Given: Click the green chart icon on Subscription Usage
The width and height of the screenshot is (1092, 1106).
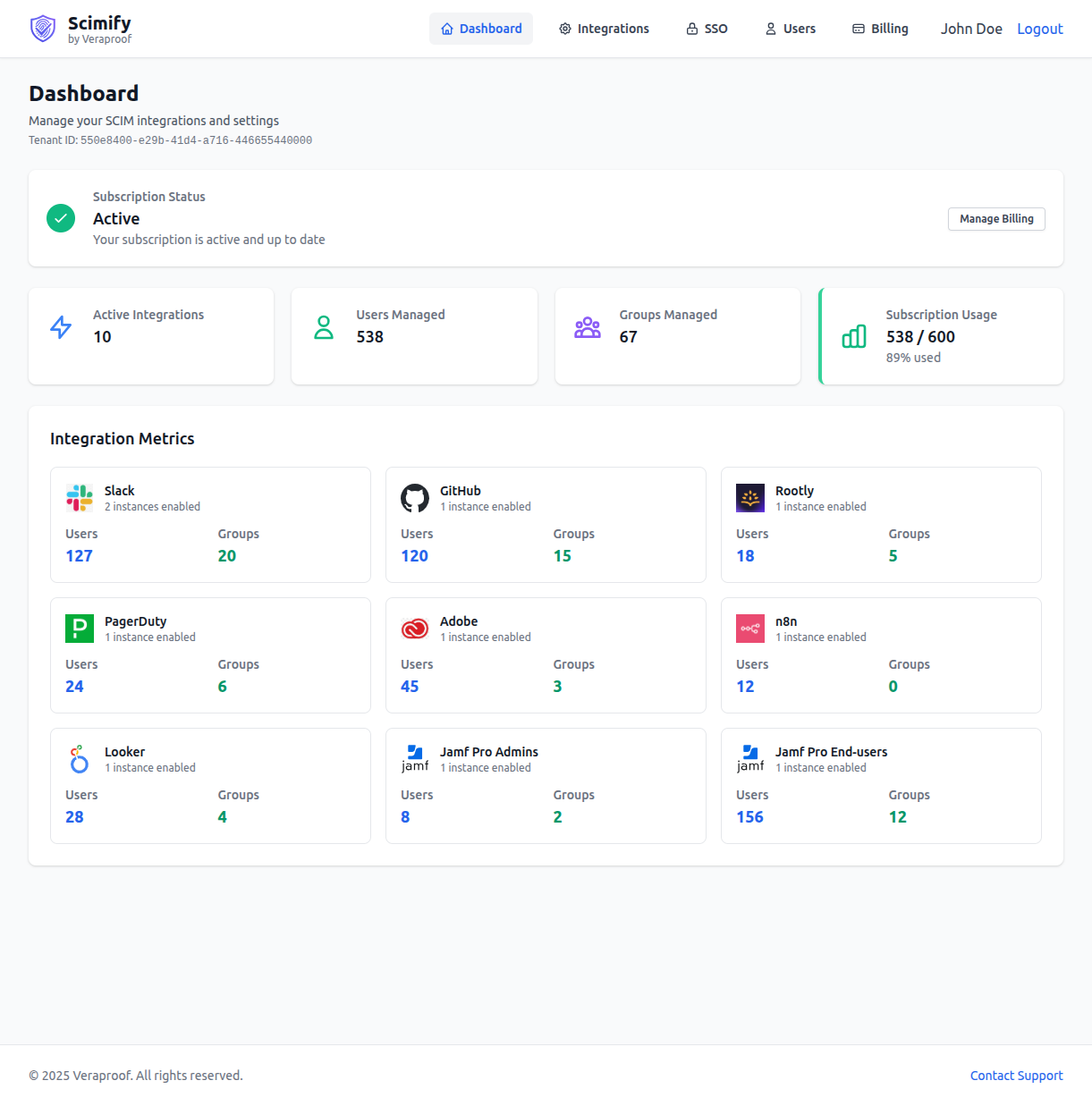Looking at the screenshot, I should pos(853,336).
